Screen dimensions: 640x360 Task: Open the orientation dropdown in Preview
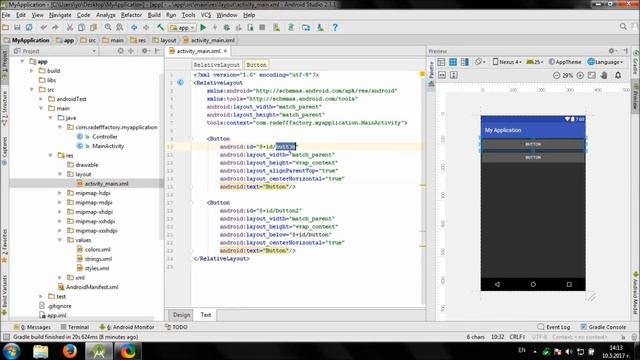click(480, 62)
